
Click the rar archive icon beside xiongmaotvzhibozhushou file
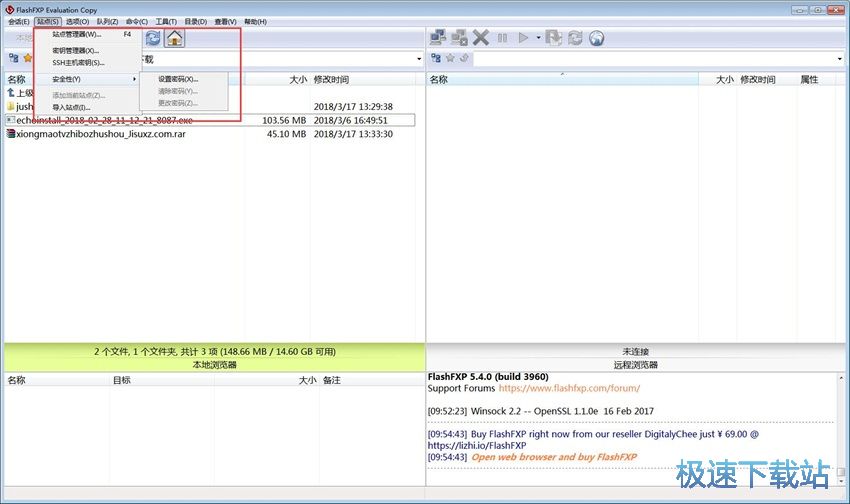11,133
